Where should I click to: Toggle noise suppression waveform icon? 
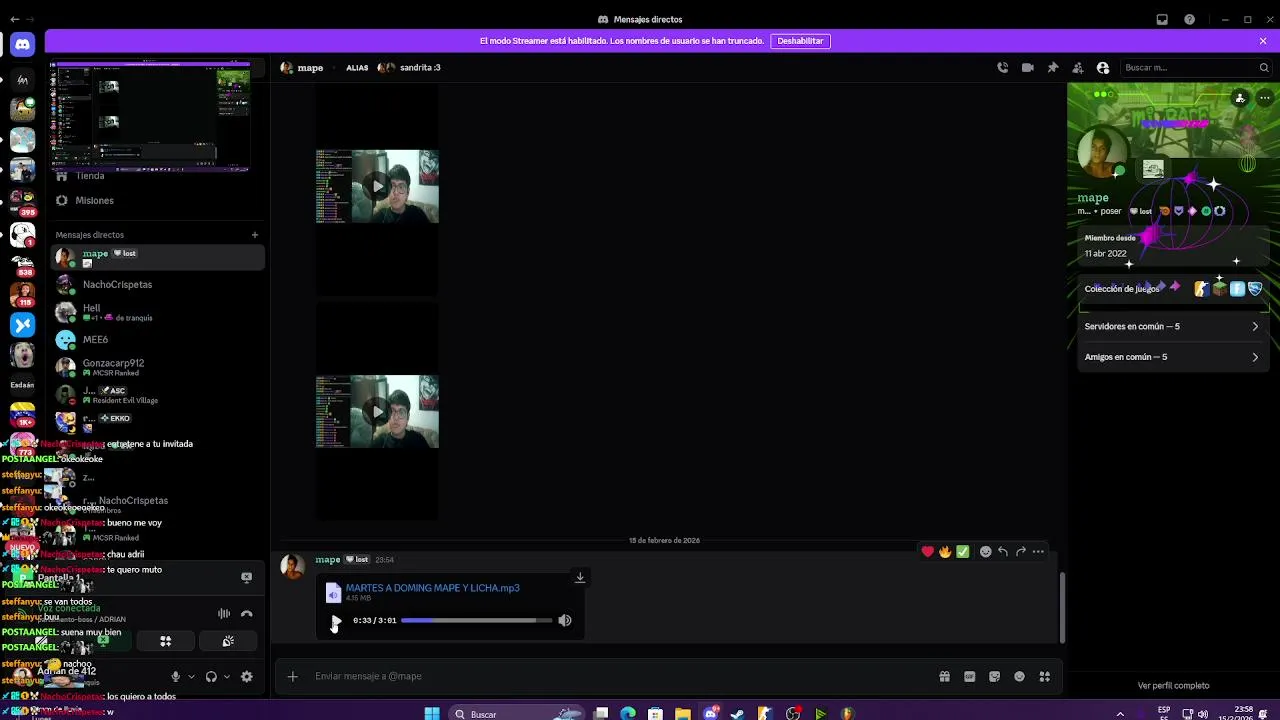coord(224,614)
